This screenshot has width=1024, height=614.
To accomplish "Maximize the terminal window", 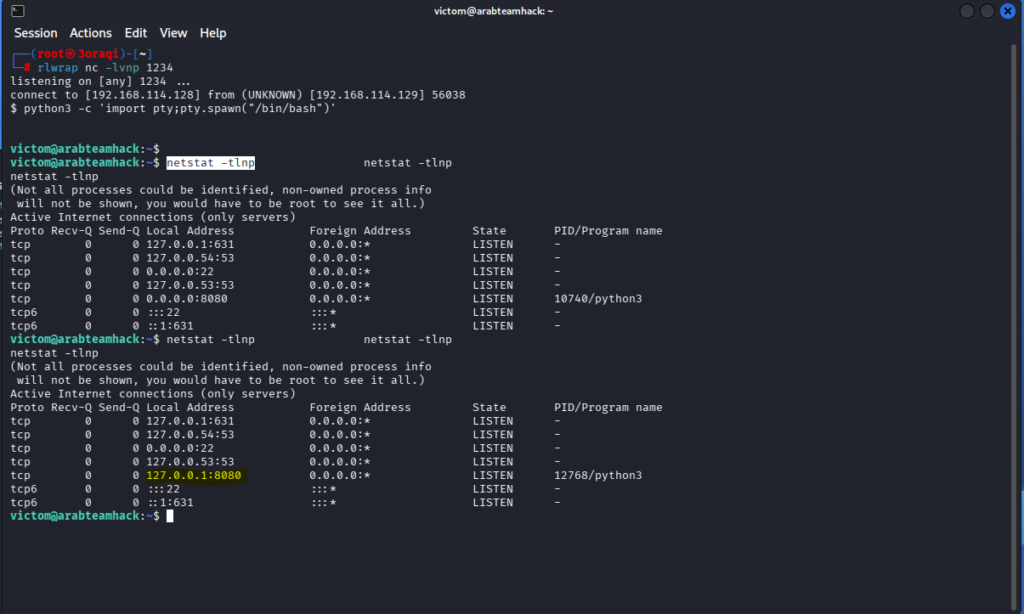I will tap(987, 11).
